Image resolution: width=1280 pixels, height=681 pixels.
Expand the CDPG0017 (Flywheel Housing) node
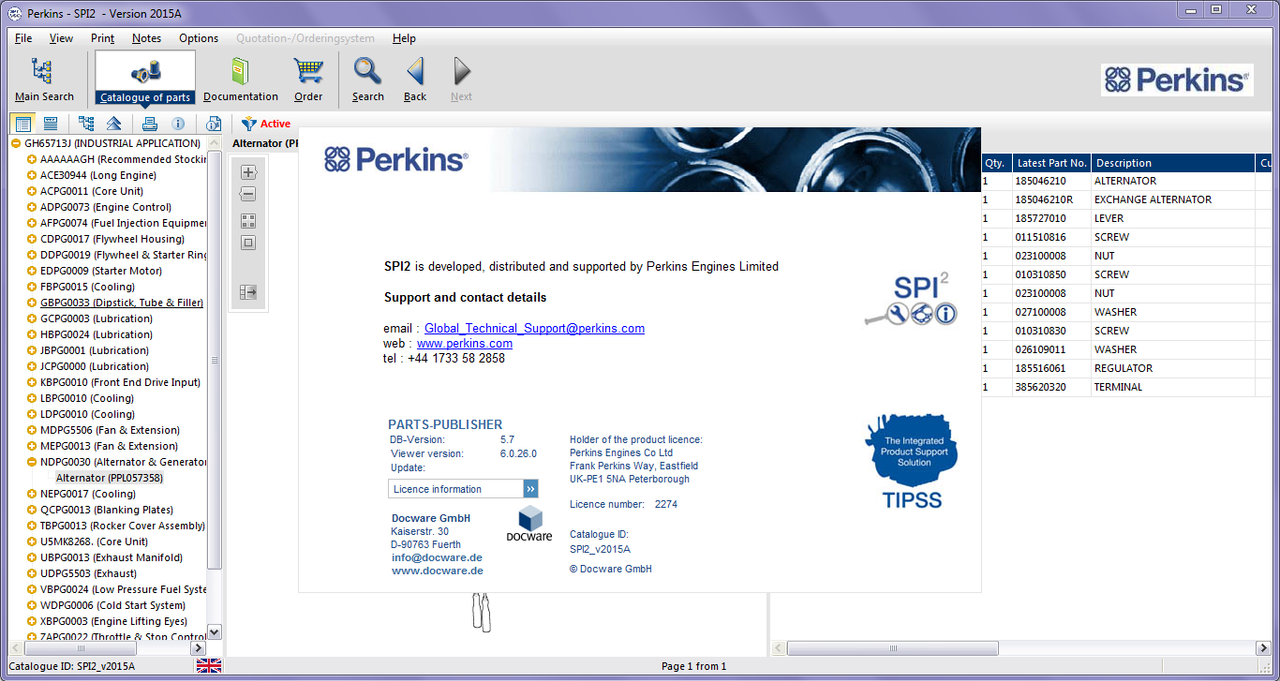32,239
